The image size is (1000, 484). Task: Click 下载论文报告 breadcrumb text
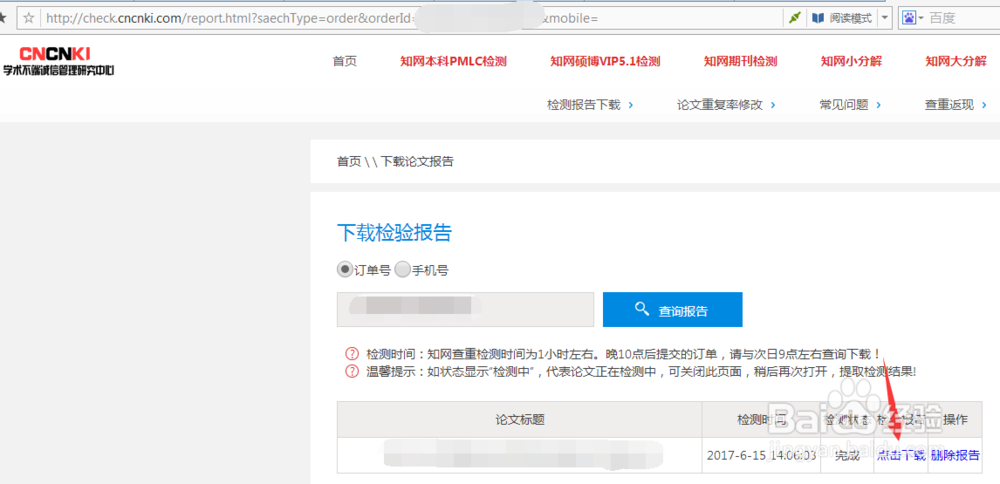417,161
